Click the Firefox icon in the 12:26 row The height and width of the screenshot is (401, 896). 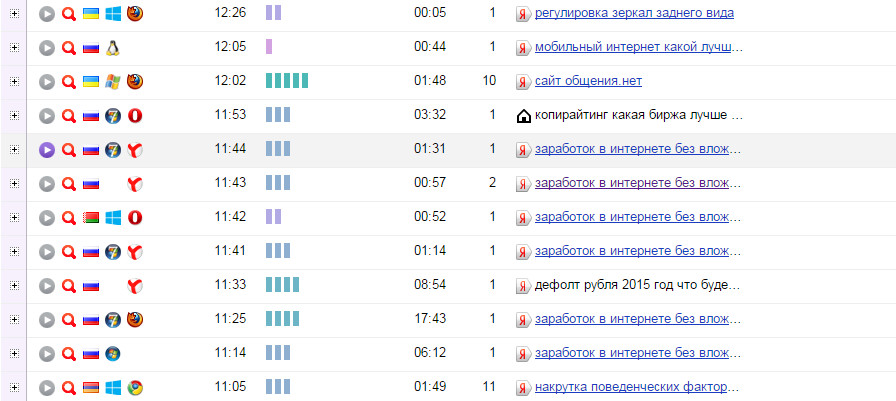click(135, 13)
